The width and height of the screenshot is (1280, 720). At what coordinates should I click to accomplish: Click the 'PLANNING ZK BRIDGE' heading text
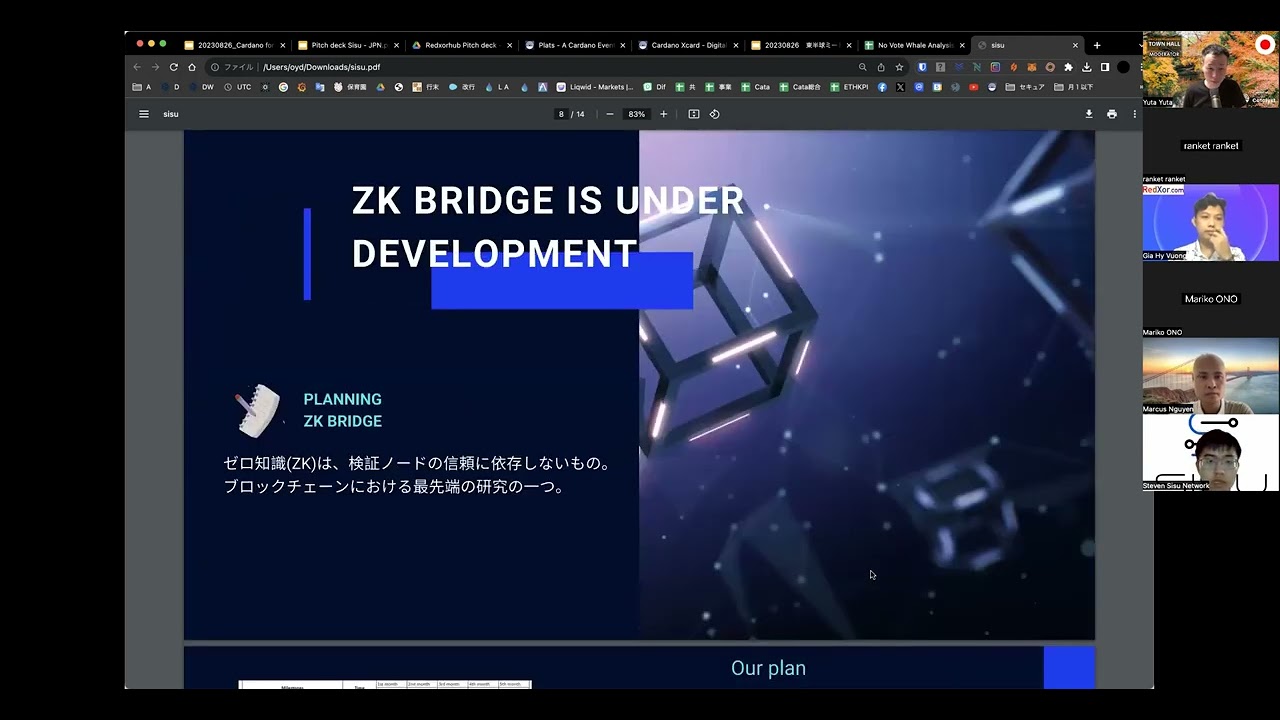click(x=343, y=410)
